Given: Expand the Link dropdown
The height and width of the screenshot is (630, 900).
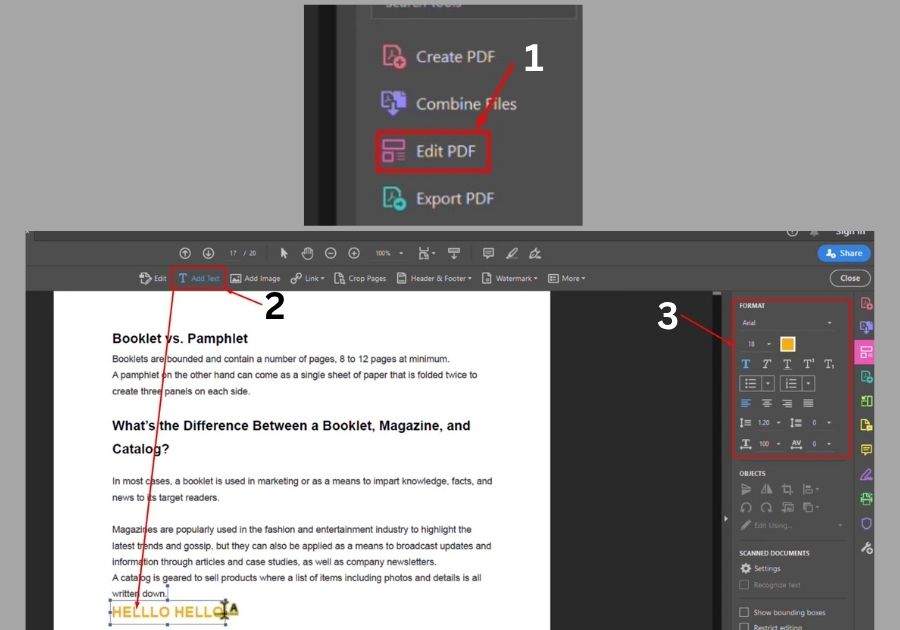Looking at the screenshot, I should tap(308, 278).
